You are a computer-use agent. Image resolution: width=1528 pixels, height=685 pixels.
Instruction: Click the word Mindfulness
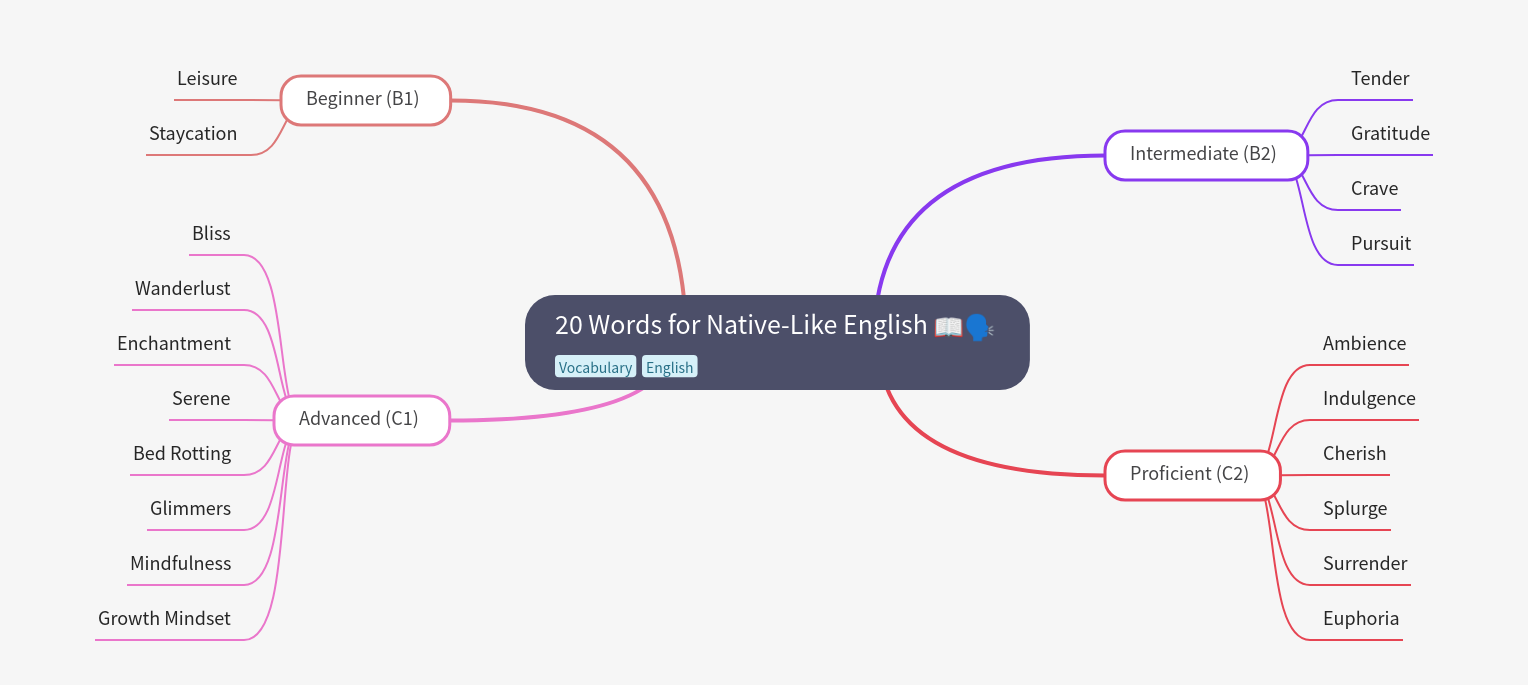coord(181,563)
